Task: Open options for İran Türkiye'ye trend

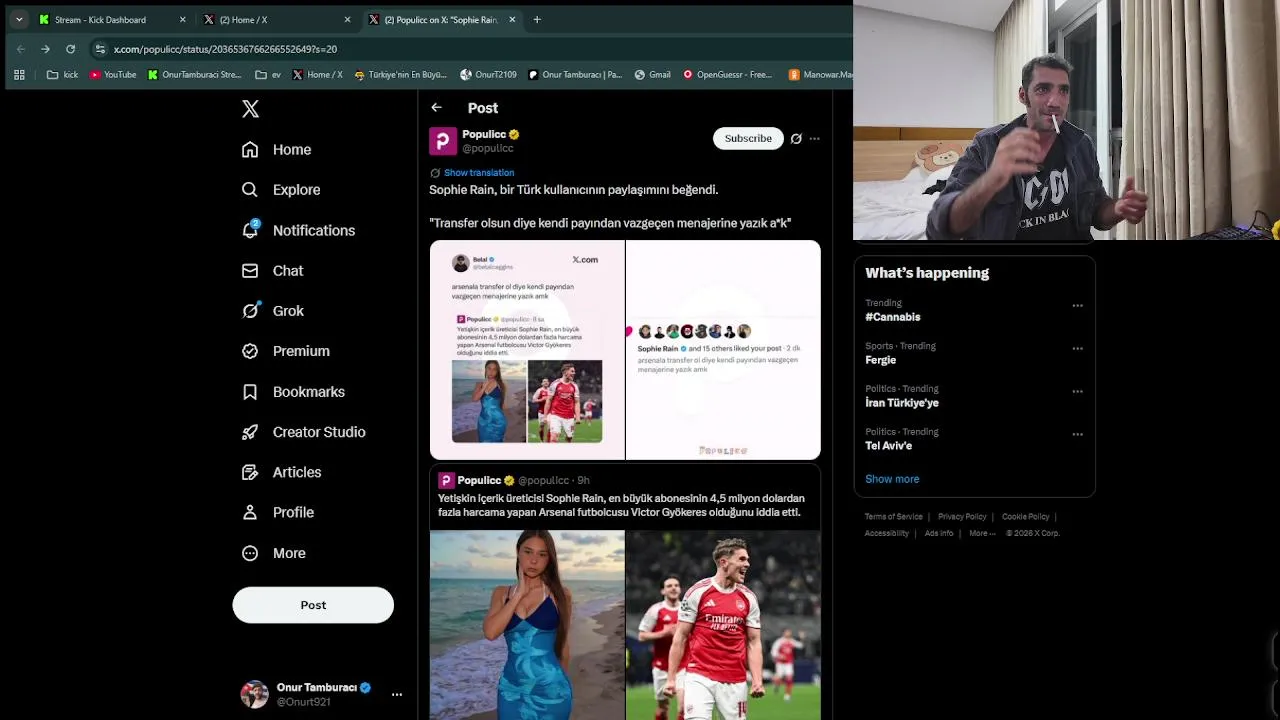Action: point(1077,392)
